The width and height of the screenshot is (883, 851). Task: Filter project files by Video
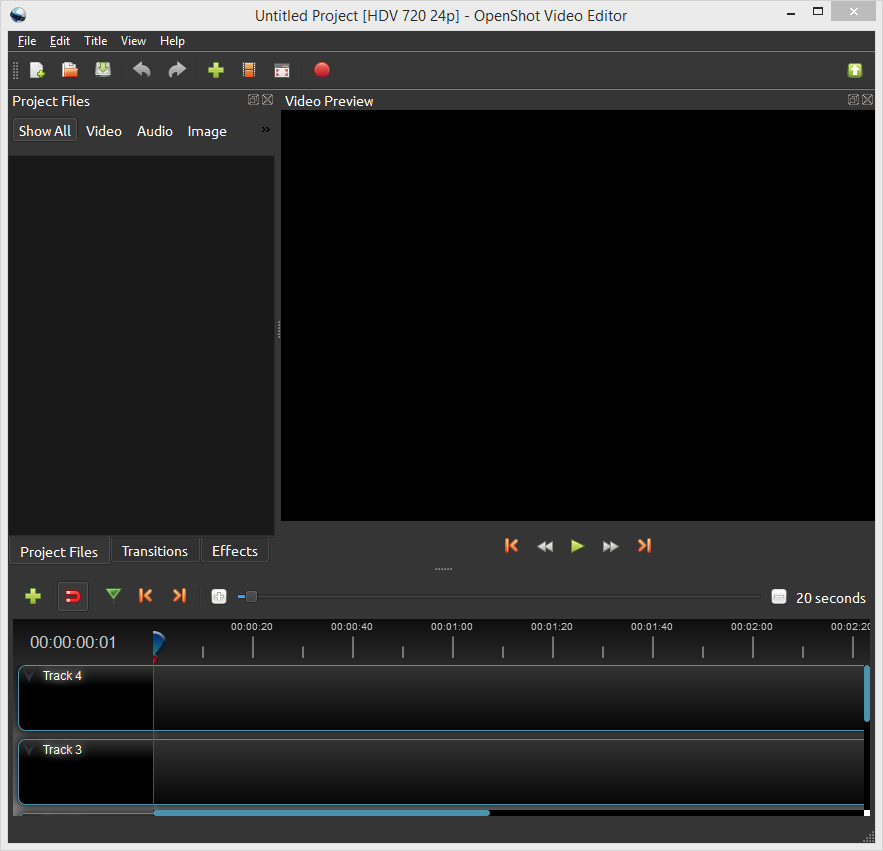coord(104,131)
